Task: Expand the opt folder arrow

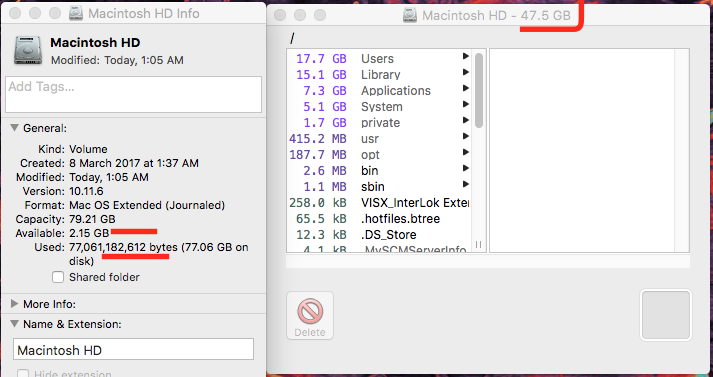Action: (x=466, y=152)
